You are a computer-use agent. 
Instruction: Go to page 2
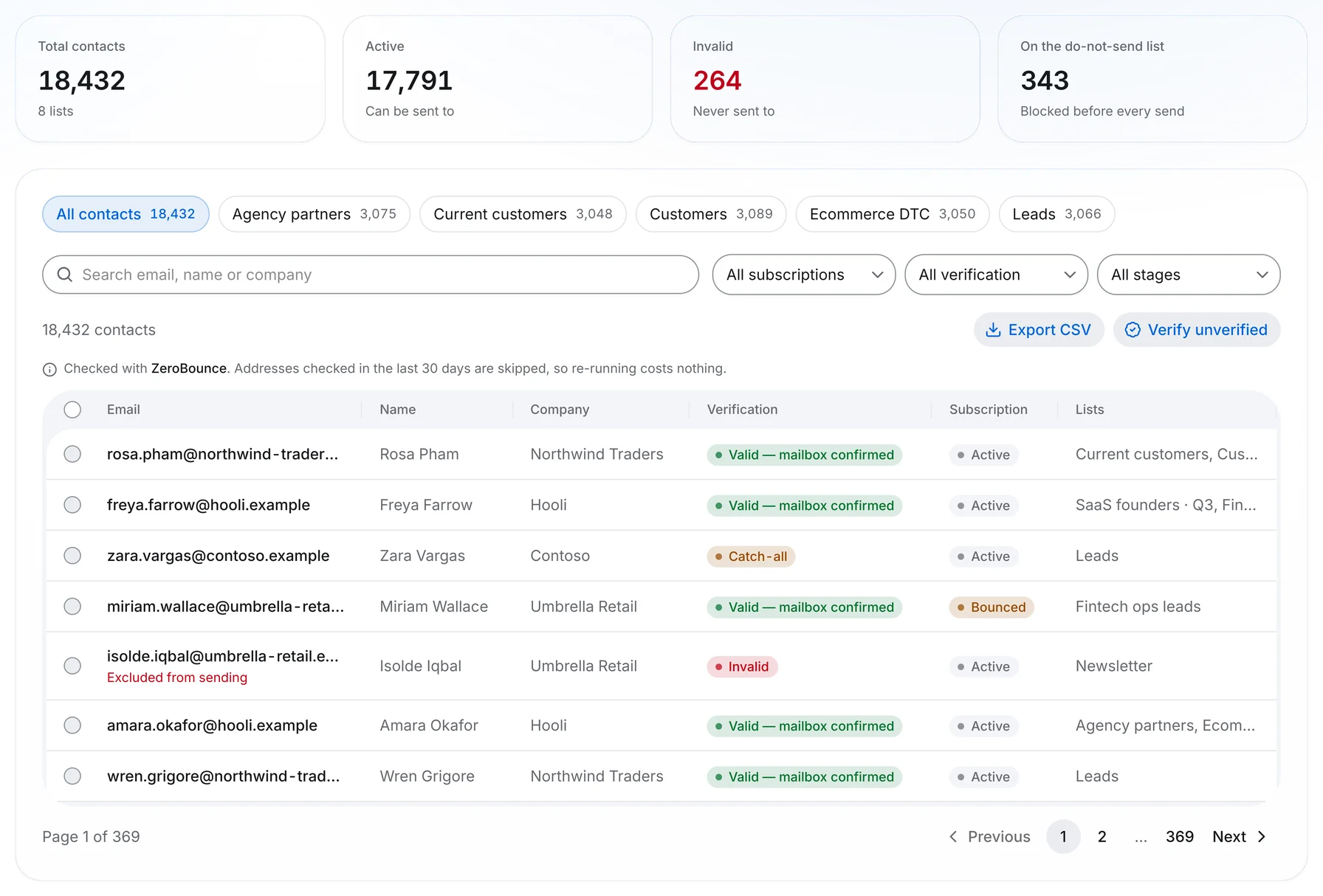[x=1102, y=836]
